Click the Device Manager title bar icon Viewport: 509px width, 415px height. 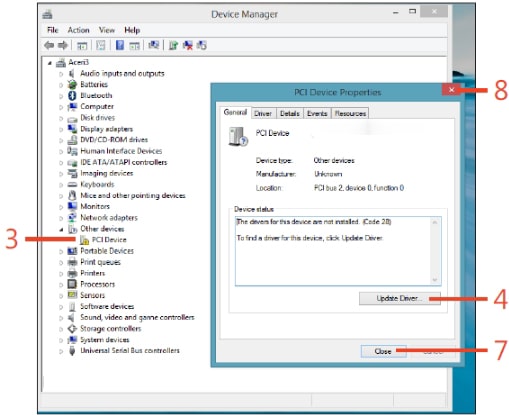click(x=47, y=14)
